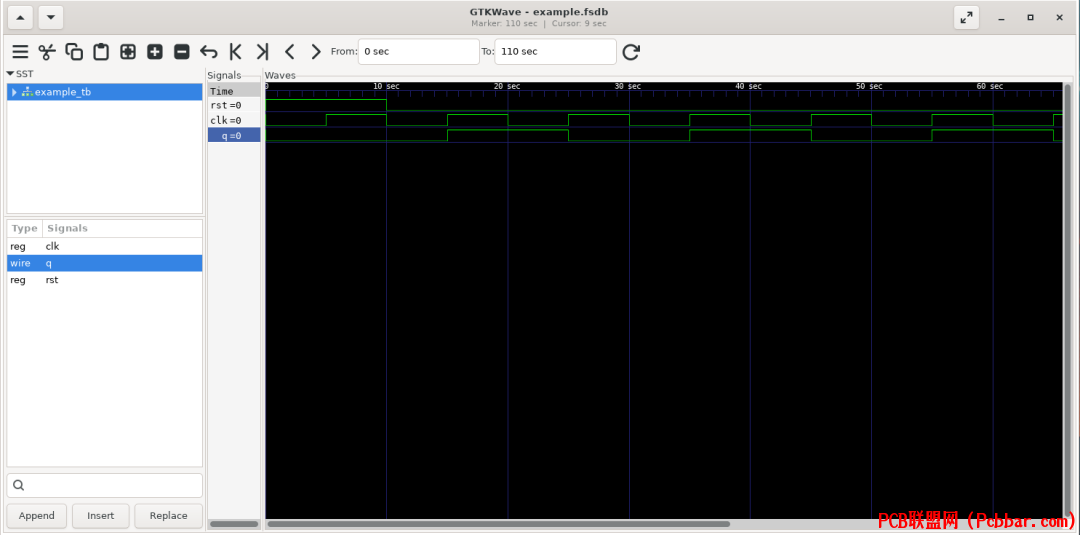The width and height of the screenshot is (1080, 535).
Task: Expand the example_tb tree node
Action: pos(14,92)
